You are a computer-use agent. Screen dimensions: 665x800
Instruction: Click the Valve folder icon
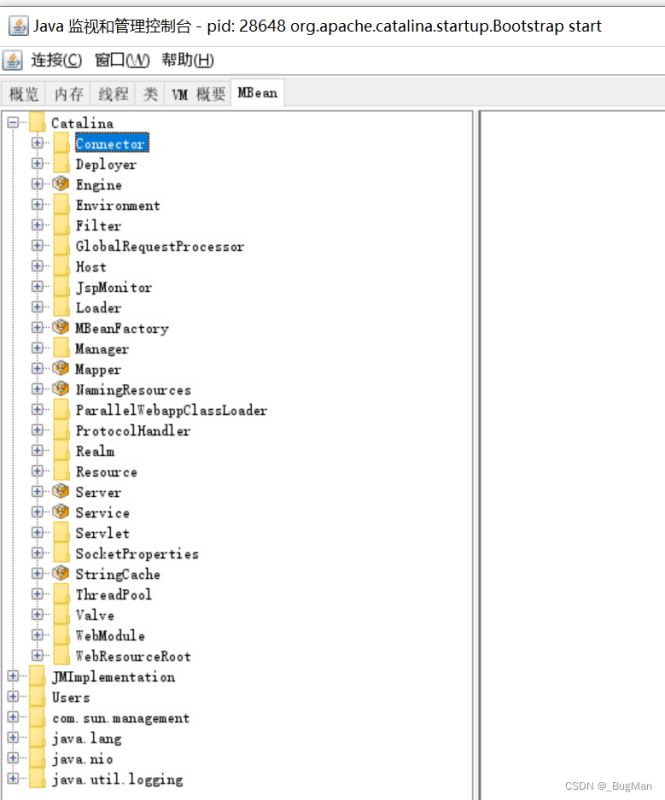61,615
